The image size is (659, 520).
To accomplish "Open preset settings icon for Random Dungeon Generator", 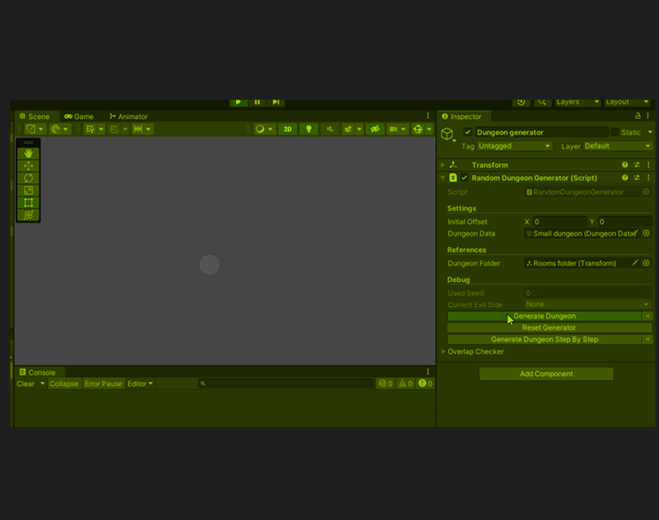I will [636, 178].
